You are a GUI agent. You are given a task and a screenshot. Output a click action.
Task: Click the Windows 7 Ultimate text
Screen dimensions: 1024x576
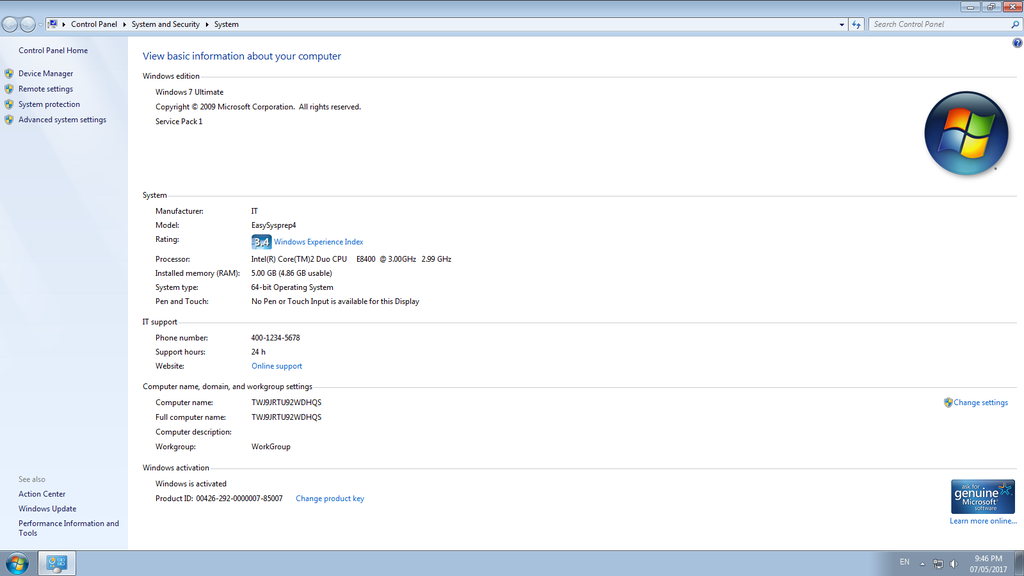coord(189,92)
